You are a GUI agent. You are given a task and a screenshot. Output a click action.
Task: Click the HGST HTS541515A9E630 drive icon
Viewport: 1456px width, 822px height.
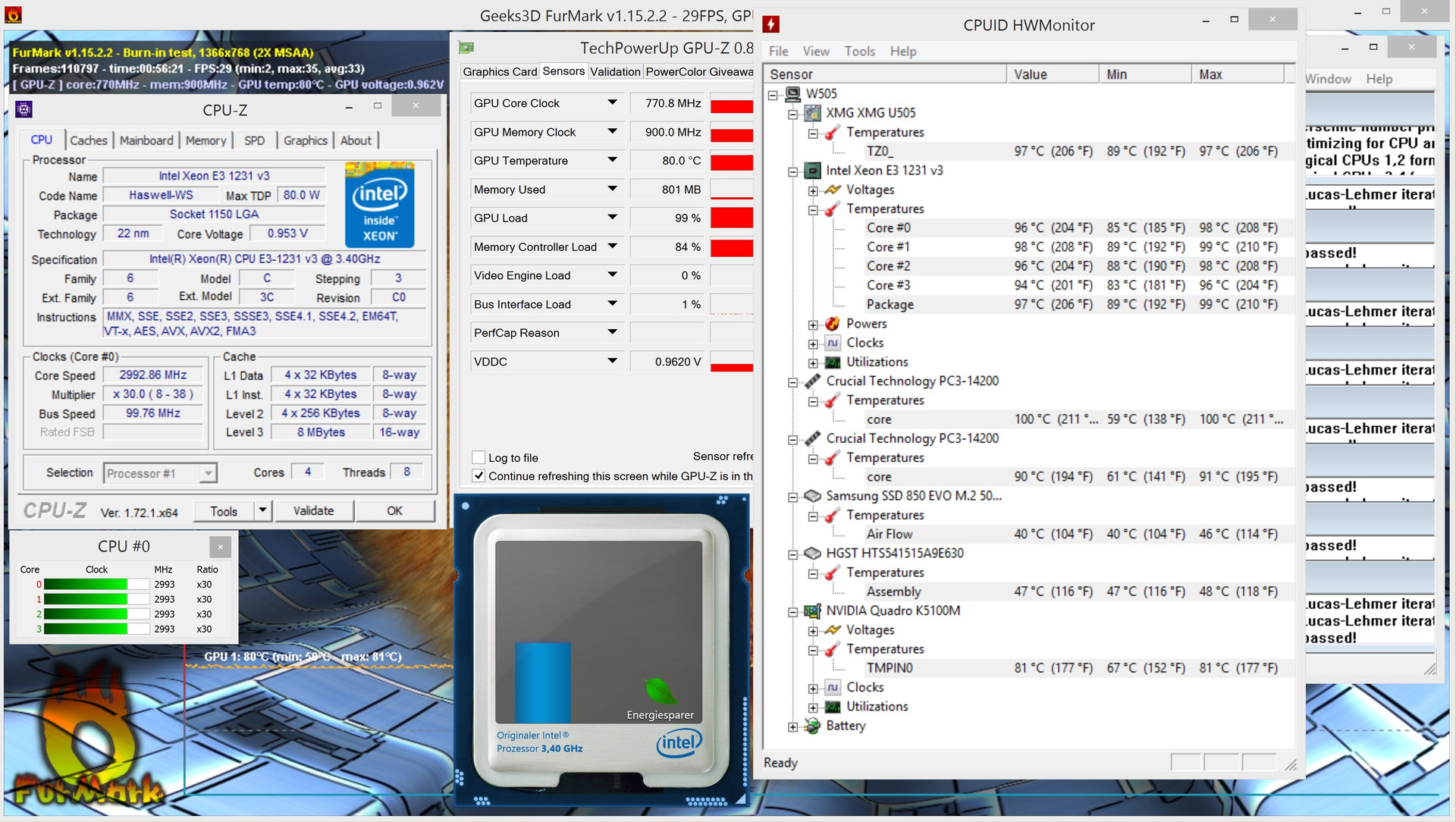tap(812, 554)
